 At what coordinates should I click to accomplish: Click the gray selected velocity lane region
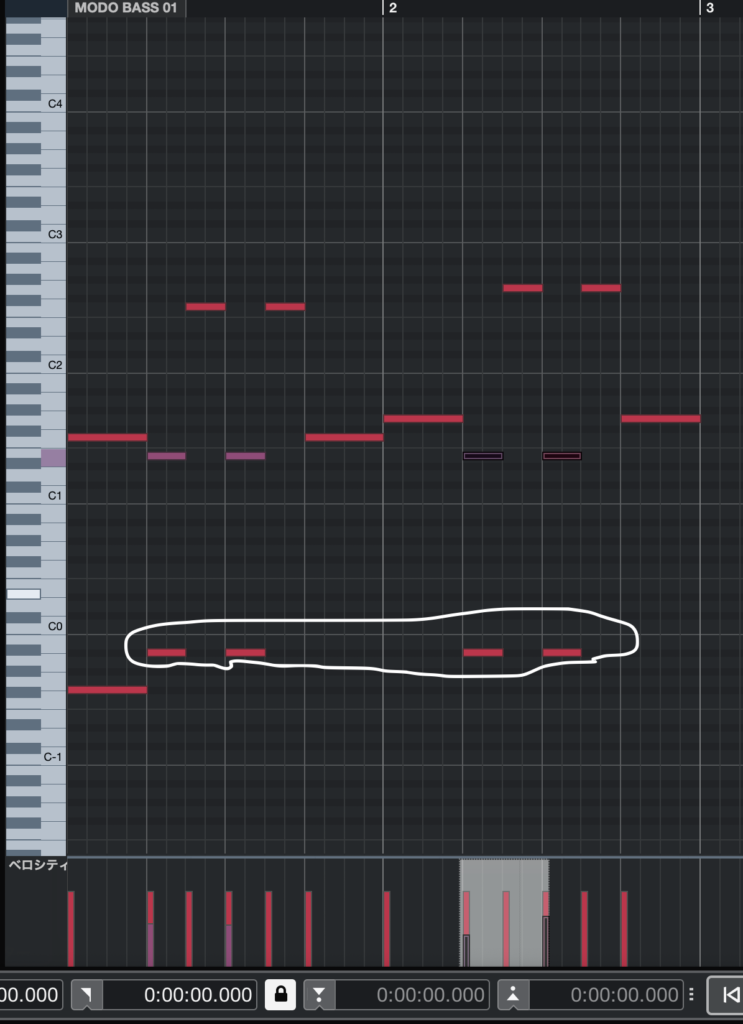(504, 912)
